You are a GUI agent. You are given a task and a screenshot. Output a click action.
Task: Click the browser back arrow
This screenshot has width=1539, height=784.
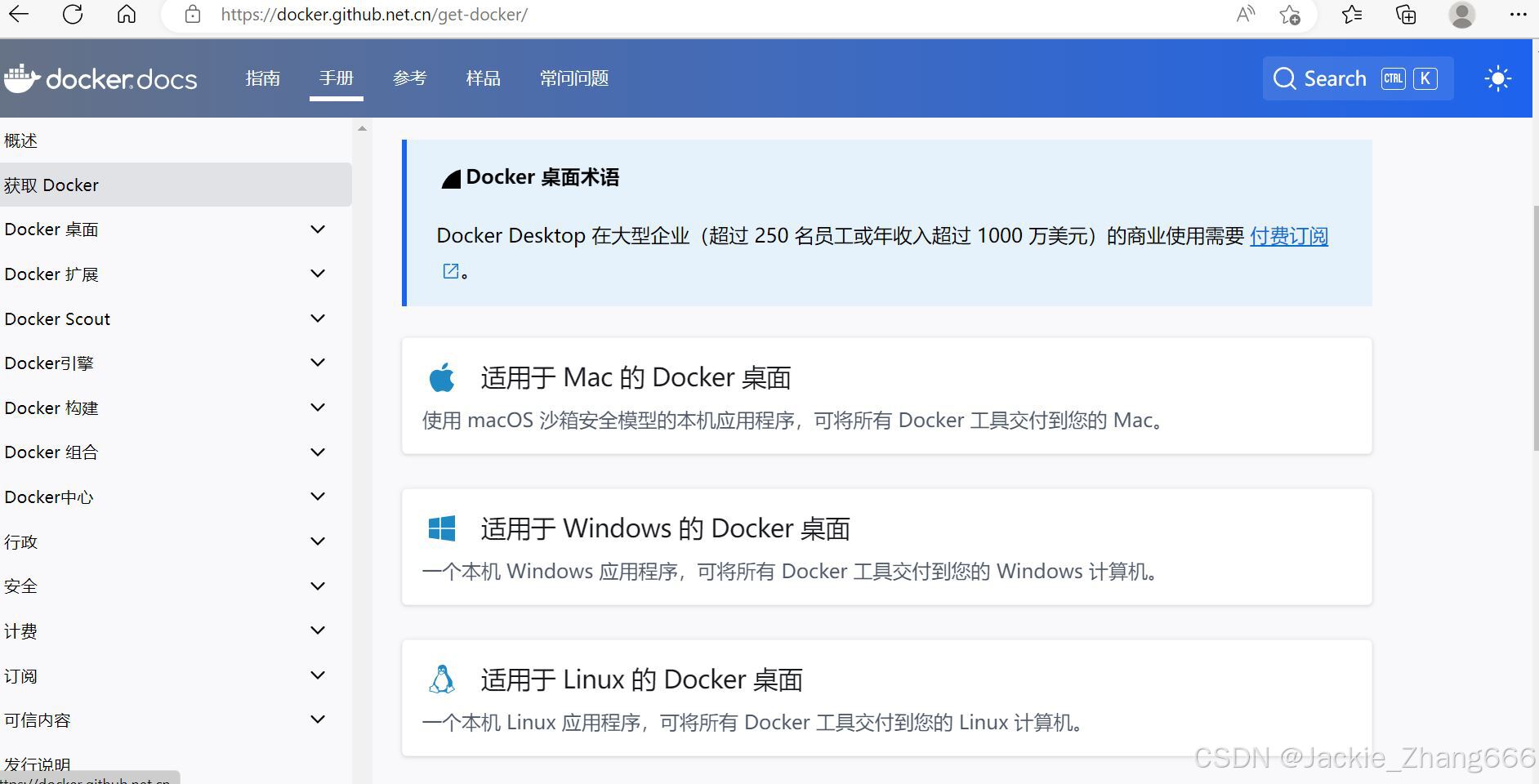pyautogui.click(x=19, y=14)
